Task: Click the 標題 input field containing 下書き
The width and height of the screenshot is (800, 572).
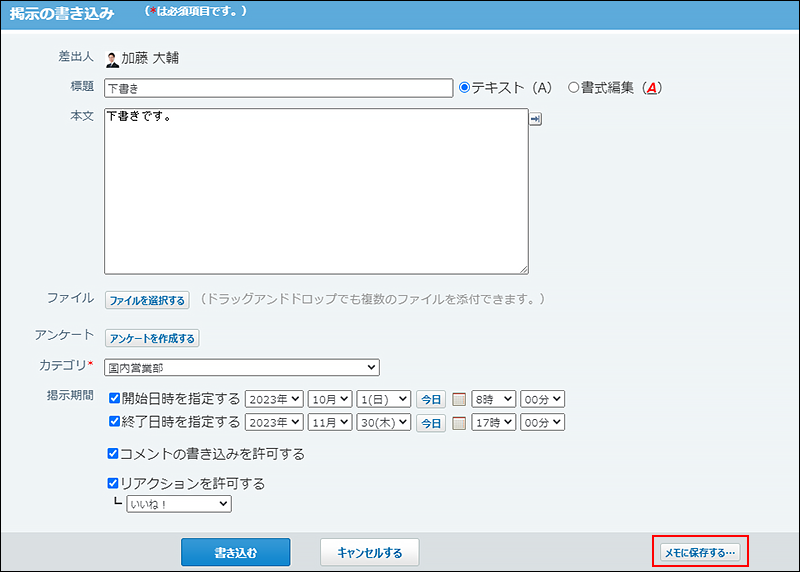Action: [279, 88]
